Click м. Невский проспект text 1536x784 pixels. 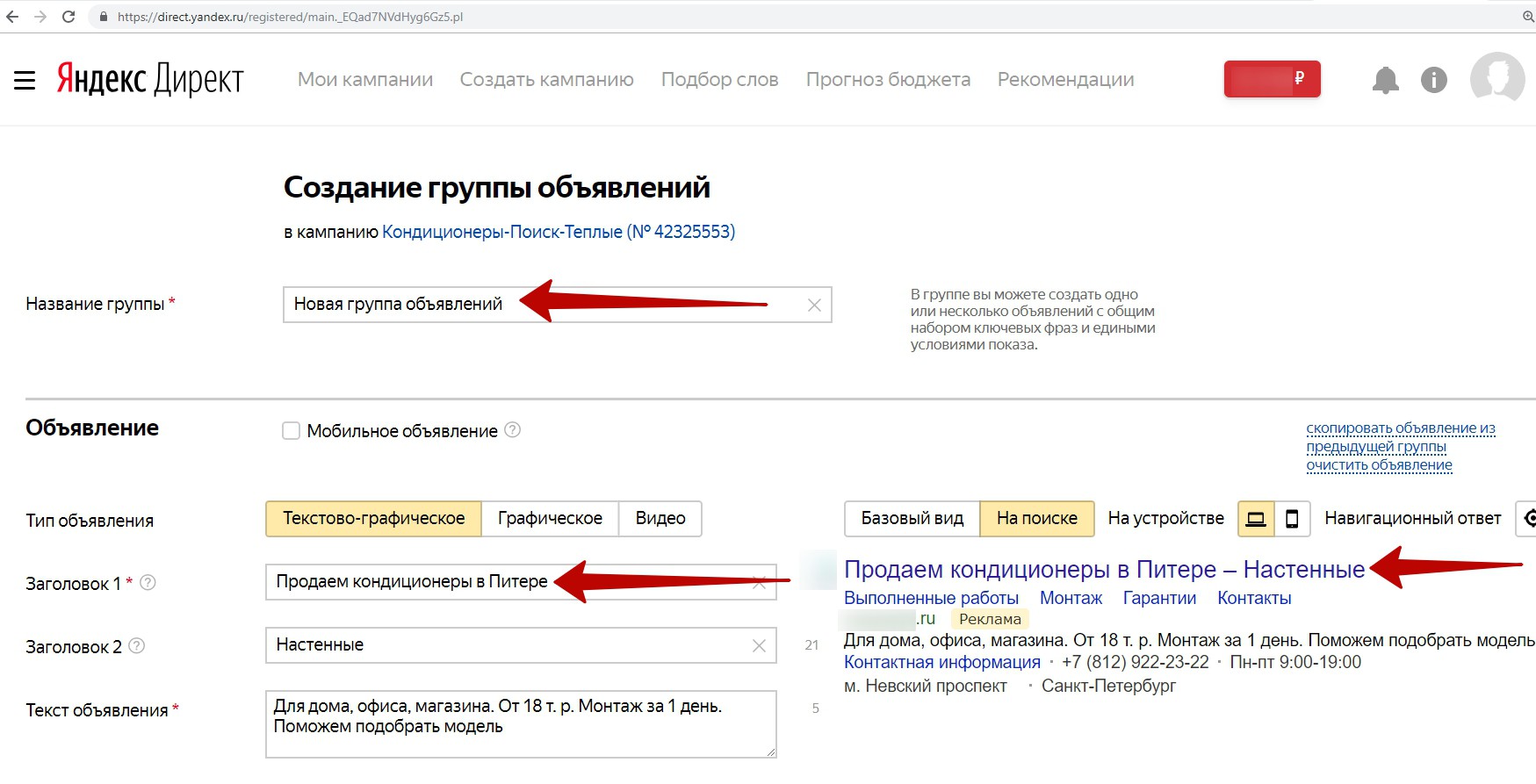pos(925,686)
